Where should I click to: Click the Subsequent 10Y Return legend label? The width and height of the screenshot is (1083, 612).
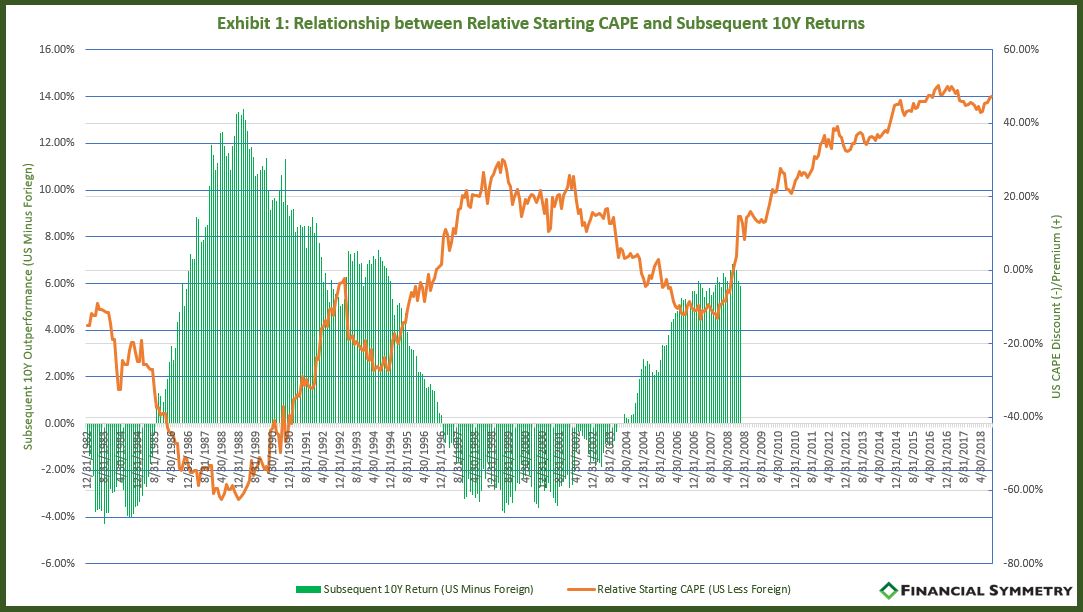(x=428, y=589)
